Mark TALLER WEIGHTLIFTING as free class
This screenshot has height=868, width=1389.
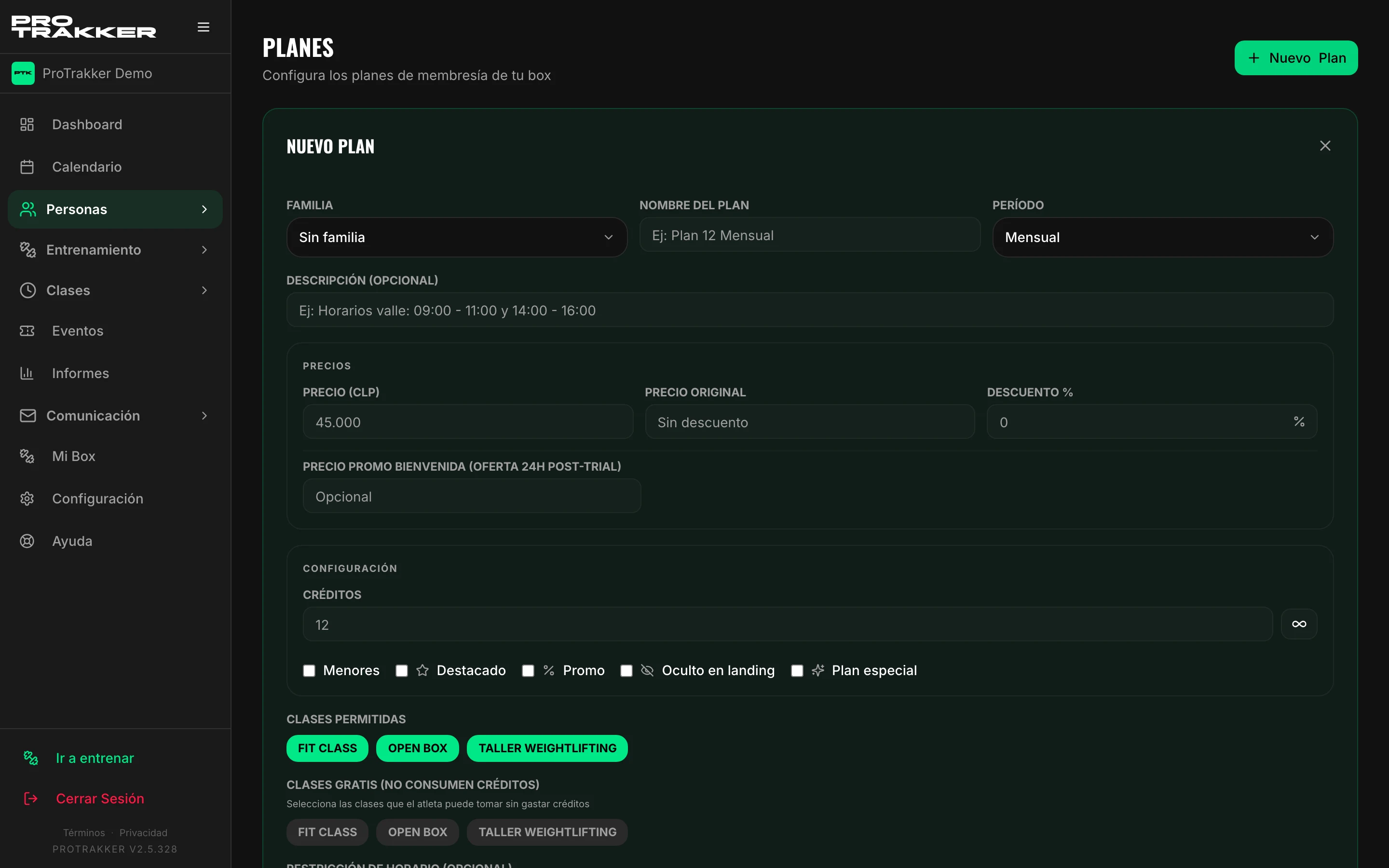[547, 832]
